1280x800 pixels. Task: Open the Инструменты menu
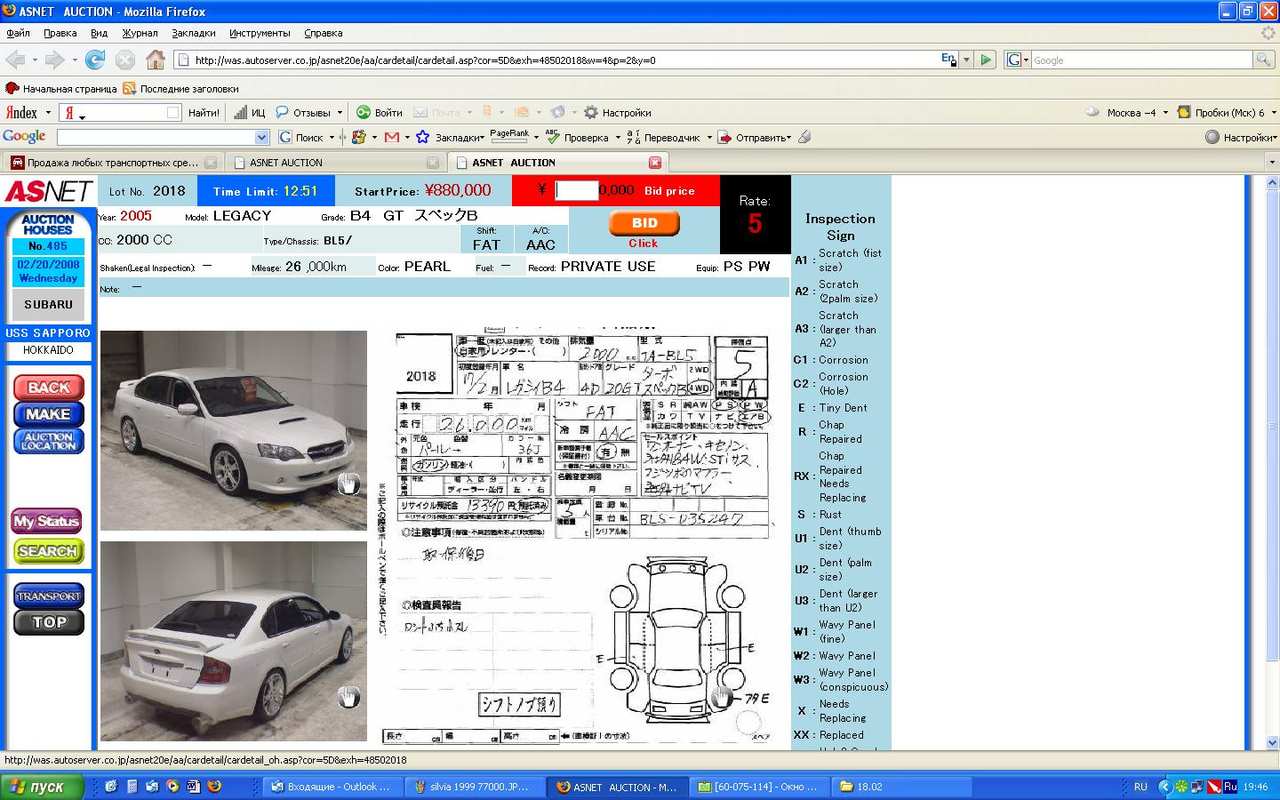coord(260,33)
